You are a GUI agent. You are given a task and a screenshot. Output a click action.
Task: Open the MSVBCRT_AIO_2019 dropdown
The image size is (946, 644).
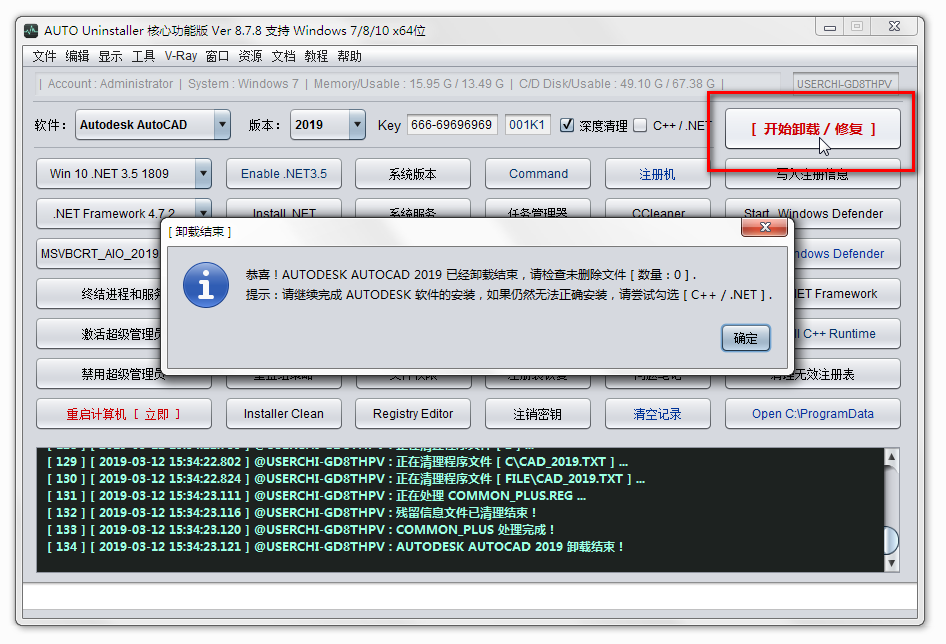99,253
